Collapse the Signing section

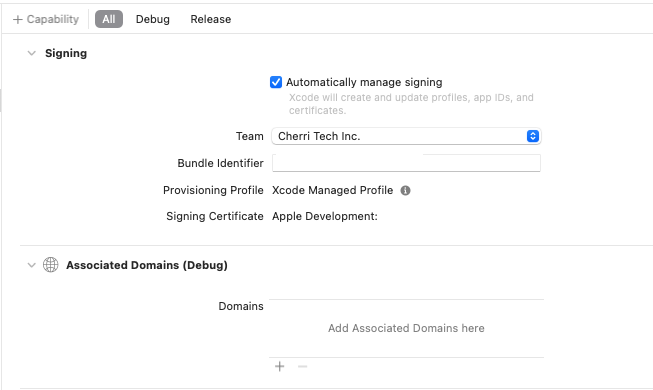[x=32, y=53]
